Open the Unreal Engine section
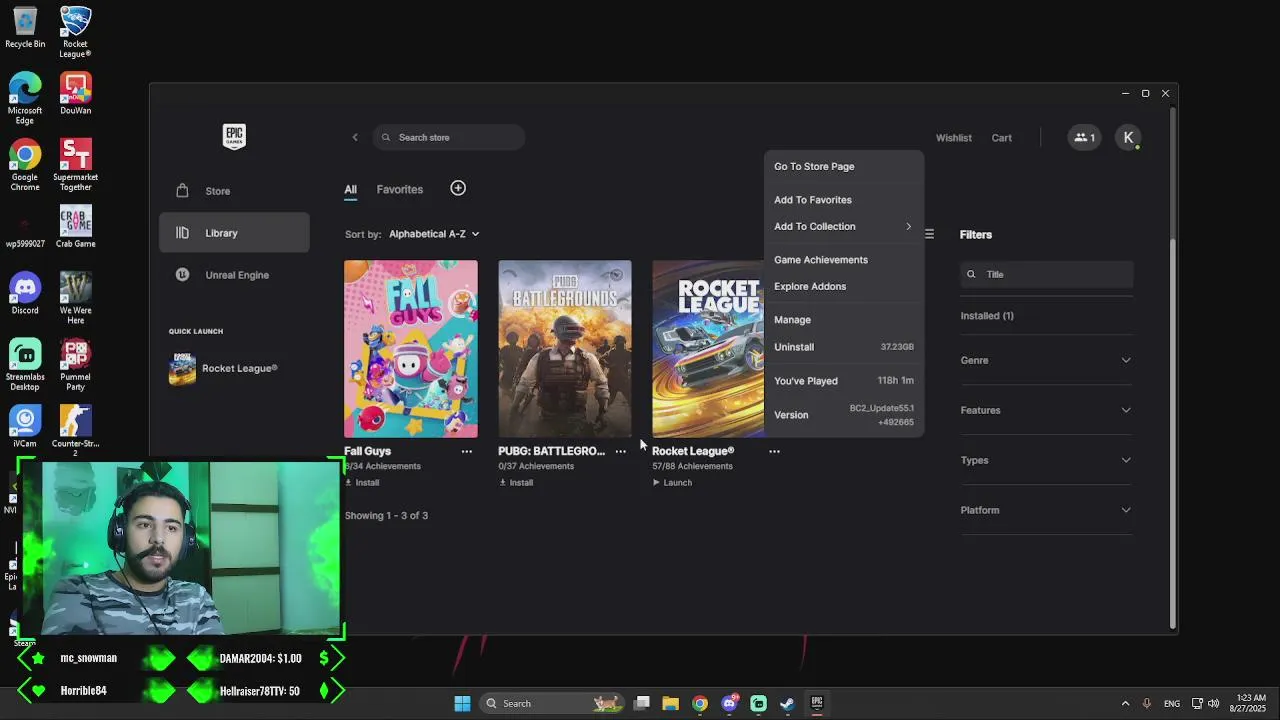 click(234, 275)
